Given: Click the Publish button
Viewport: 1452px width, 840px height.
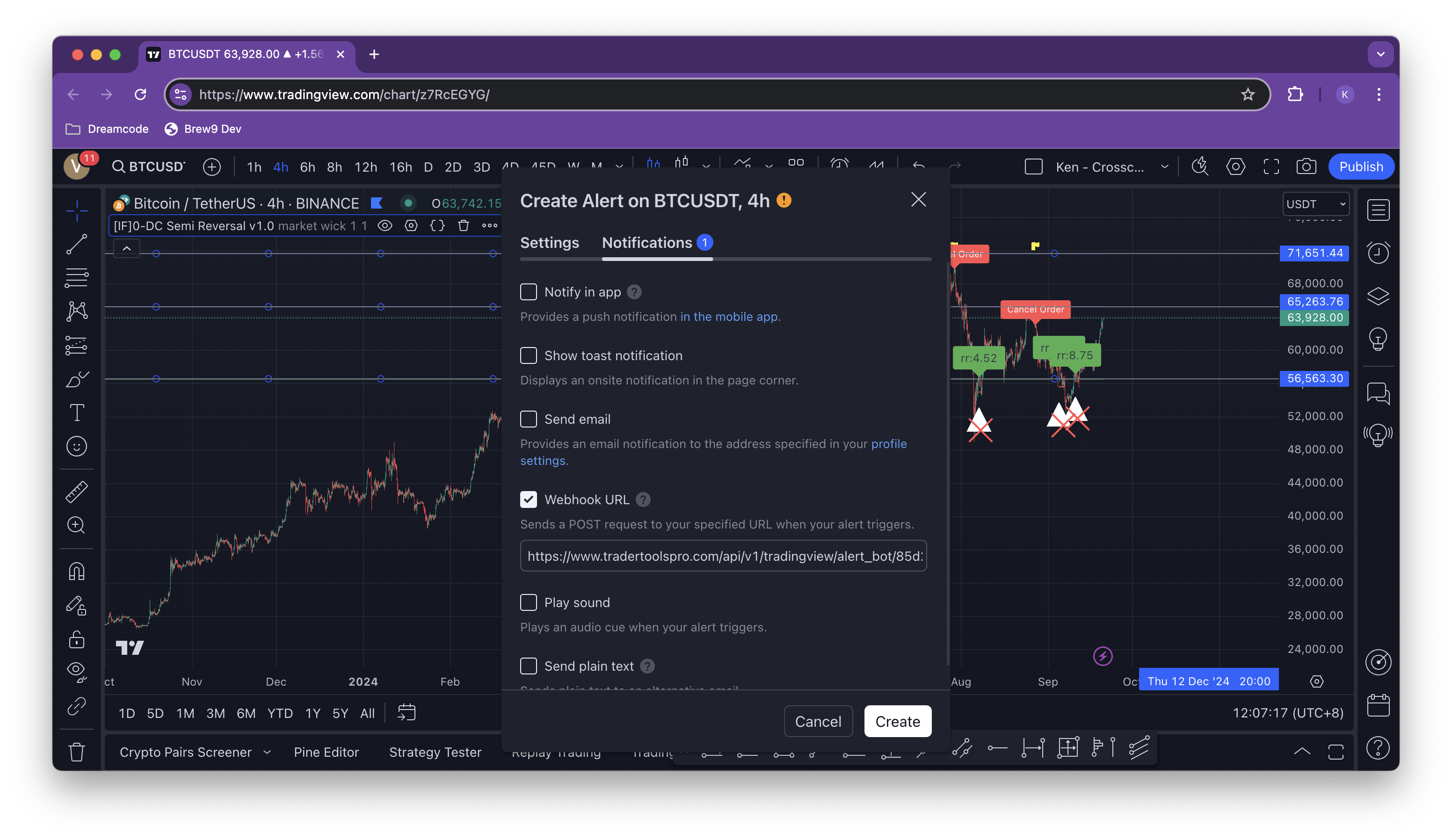Looking at the screenshot, I should [1360, 167].
